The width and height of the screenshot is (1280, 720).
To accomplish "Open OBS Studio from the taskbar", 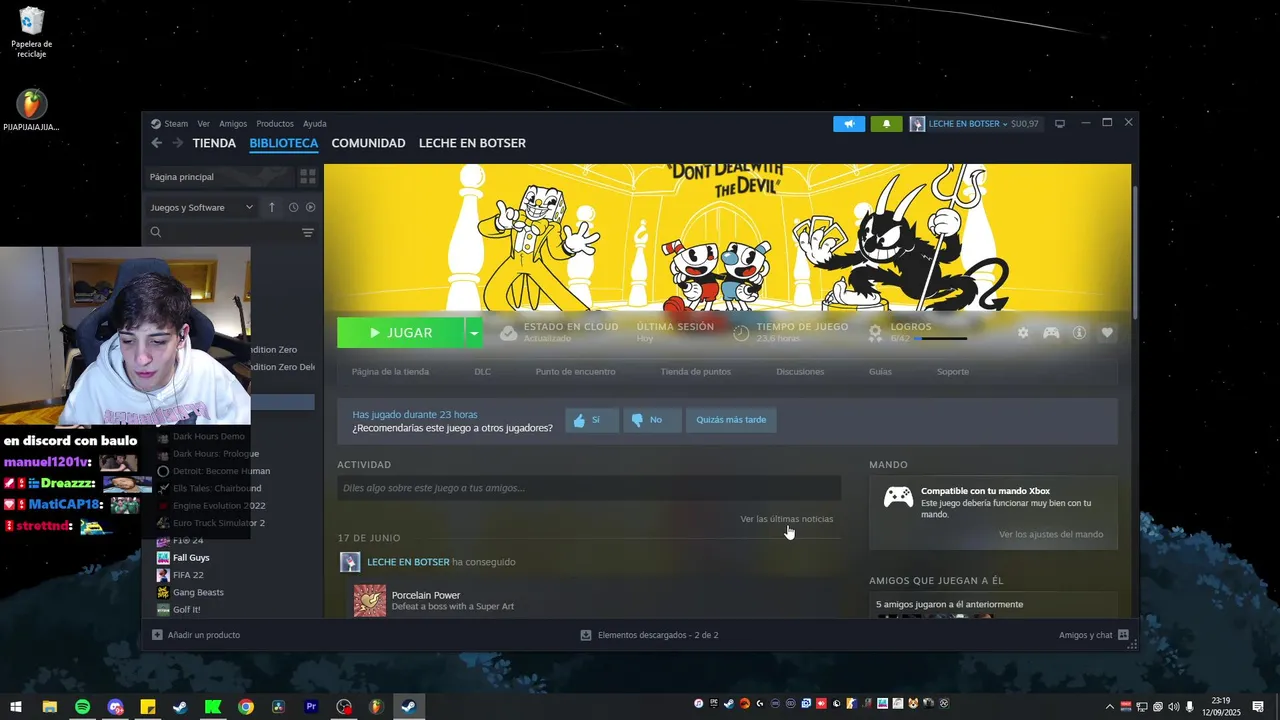I will [344, 707].
